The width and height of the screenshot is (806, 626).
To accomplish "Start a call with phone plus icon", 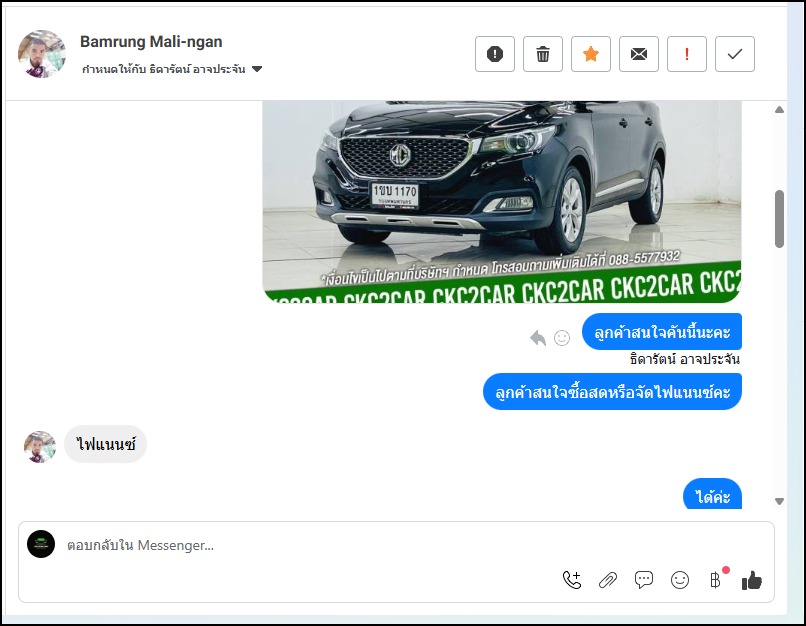I will (x=572, y=580).
